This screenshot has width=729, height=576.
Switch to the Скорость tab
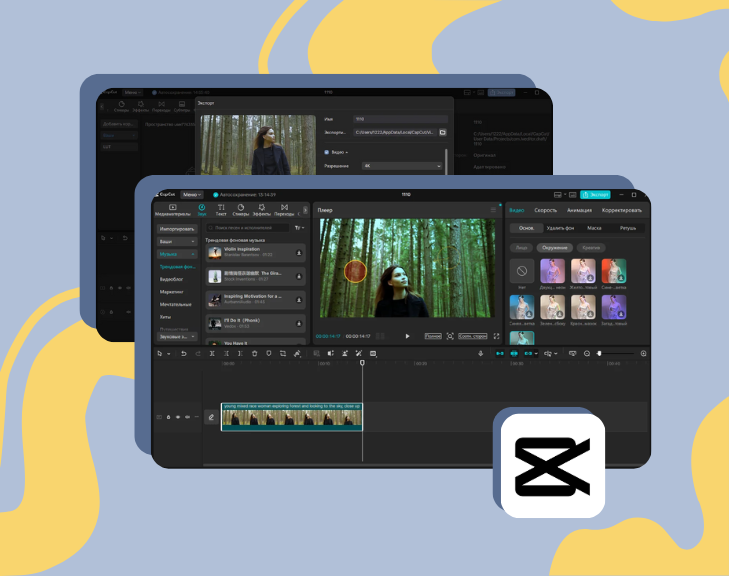tap(545, 211)
